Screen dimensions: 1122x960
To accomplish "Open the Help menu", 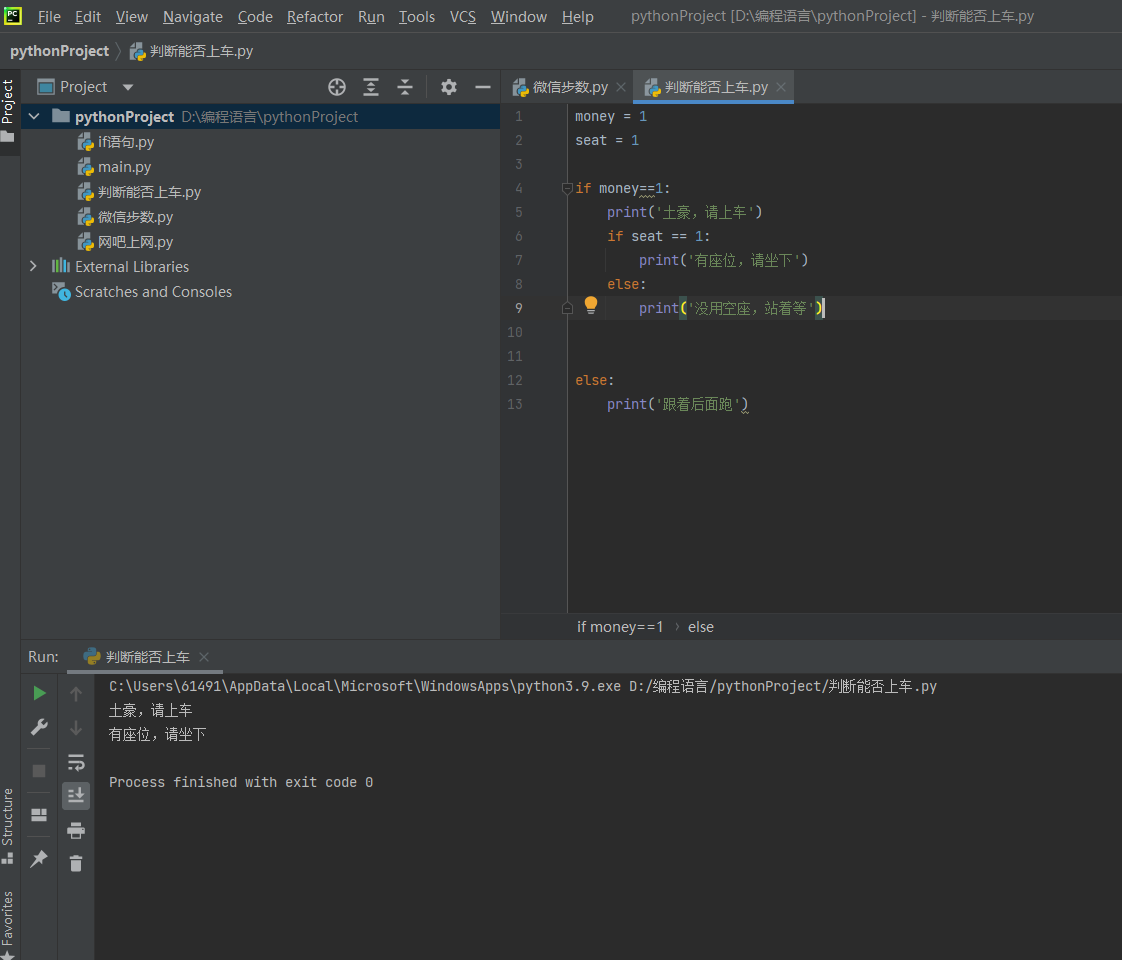I will click(x=577, y=16).
